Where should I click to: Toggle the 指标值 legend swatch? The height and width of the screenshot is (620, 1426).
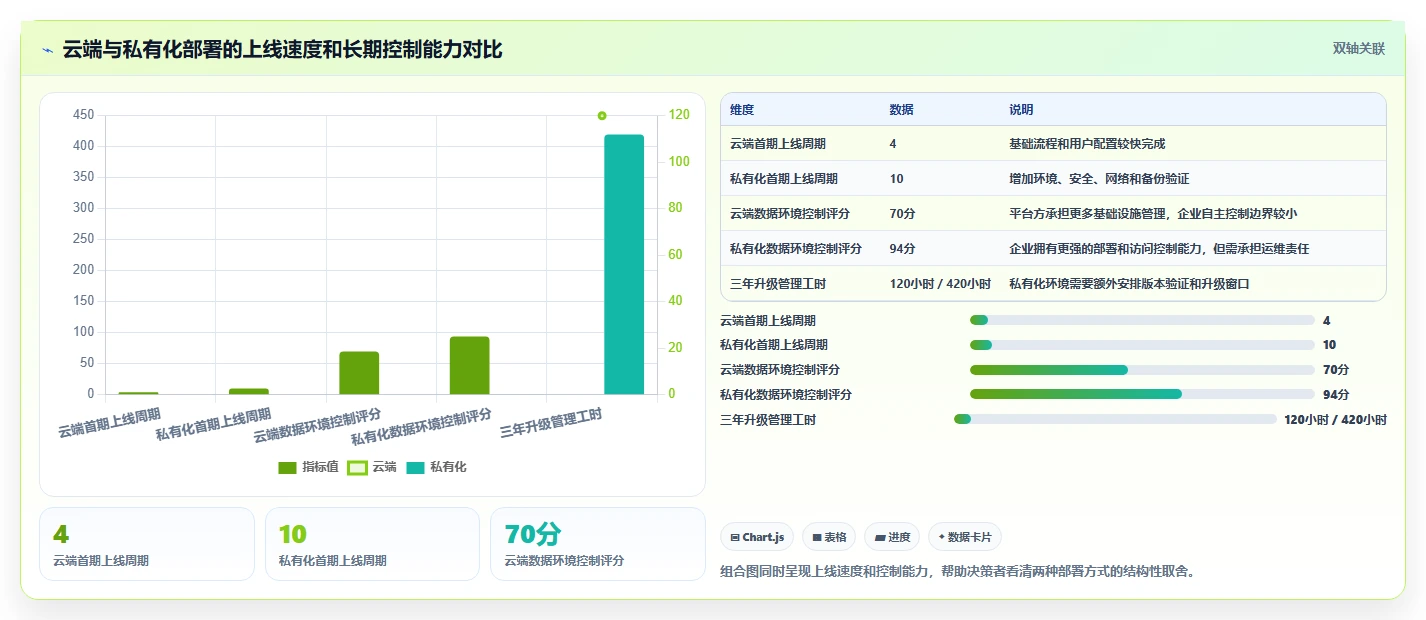point(287,468)
